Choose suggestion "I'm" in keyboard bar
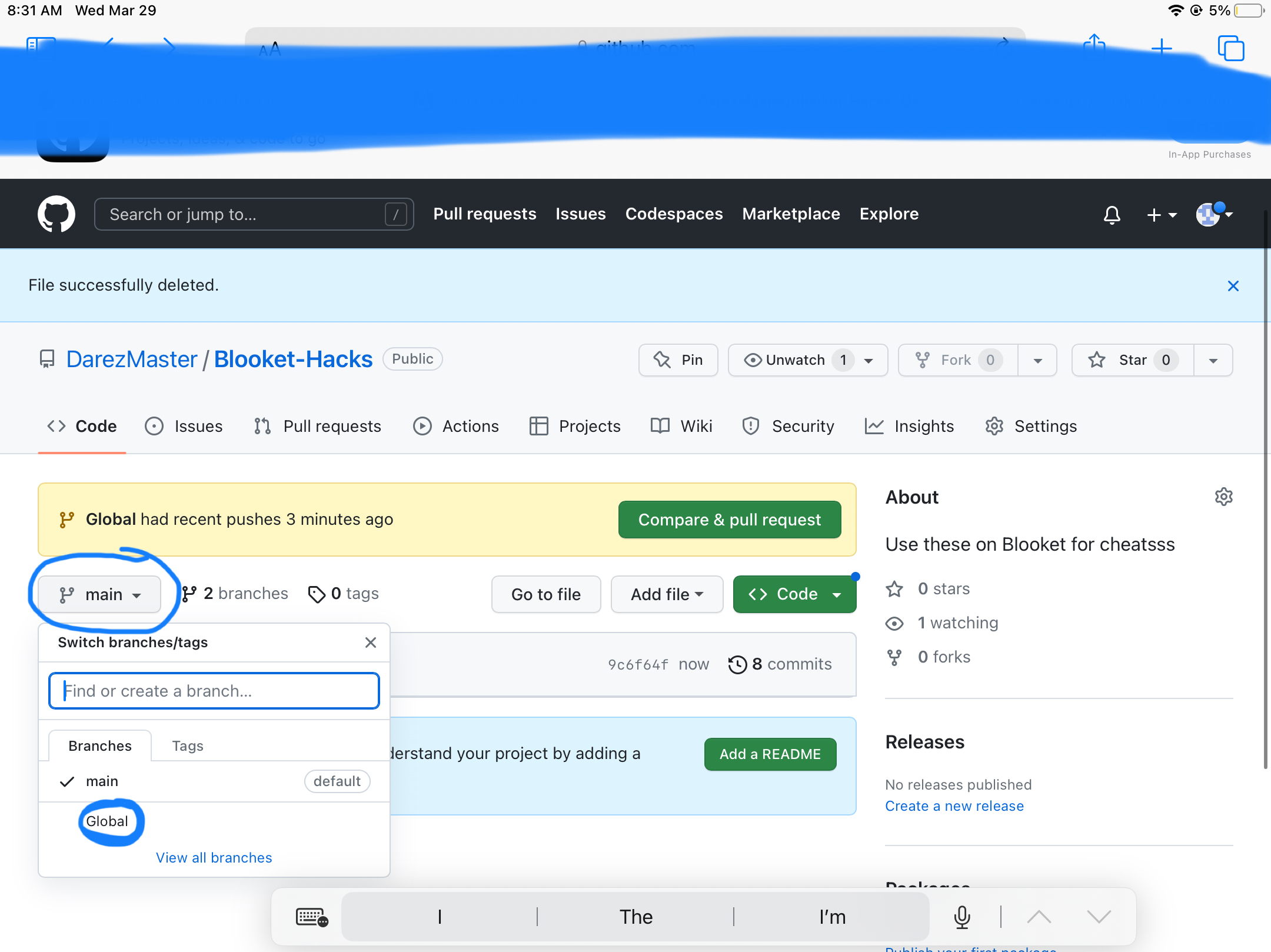 point(832,917)
